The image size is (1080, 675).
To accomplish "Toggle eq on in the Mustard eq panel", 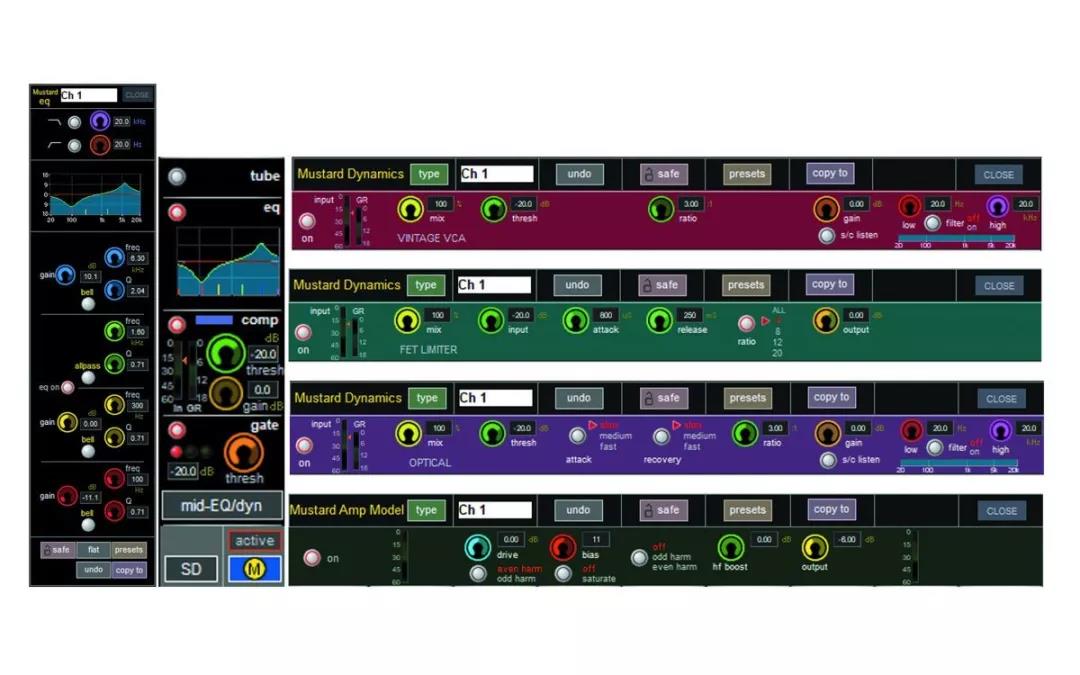I will [x=68, y=387].
